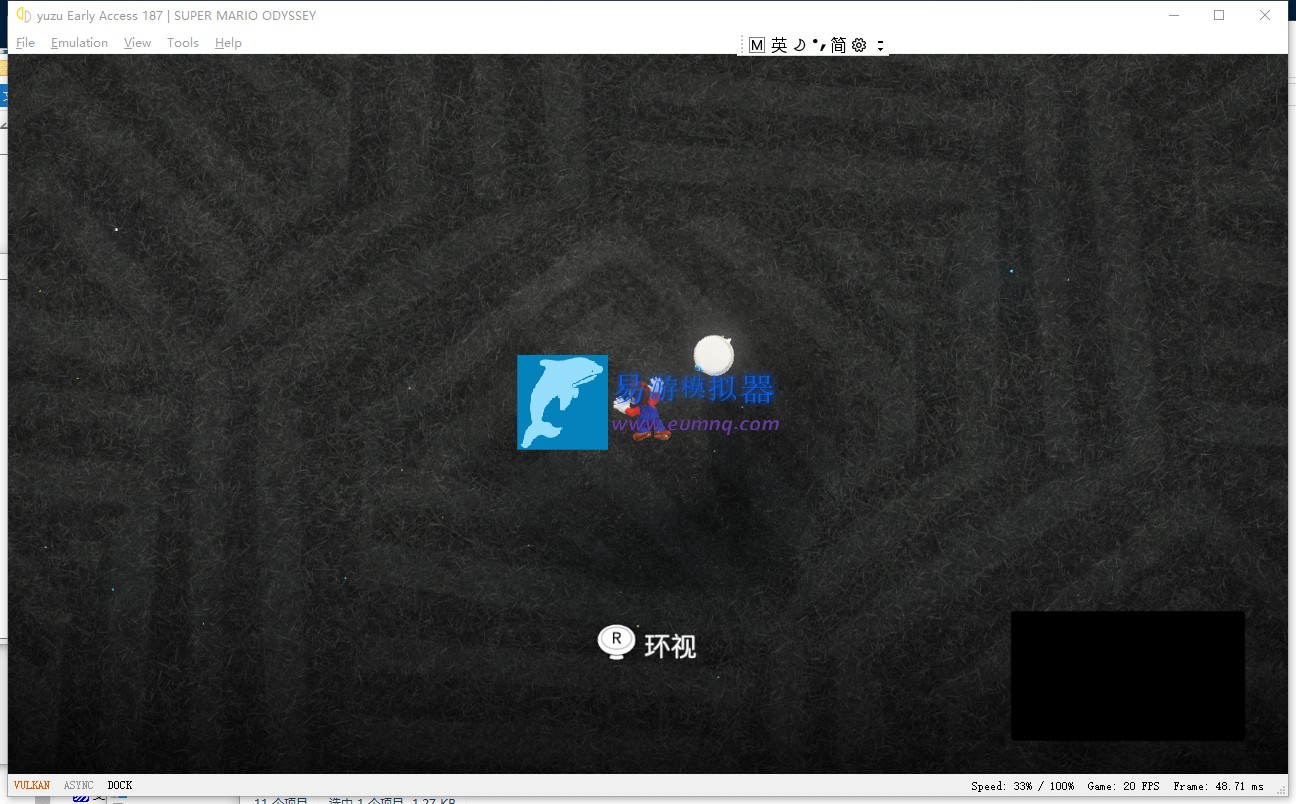Click the 环视 look-around prompt text
The width and height of the screenshot is (1296, 804).
point(670,646)
